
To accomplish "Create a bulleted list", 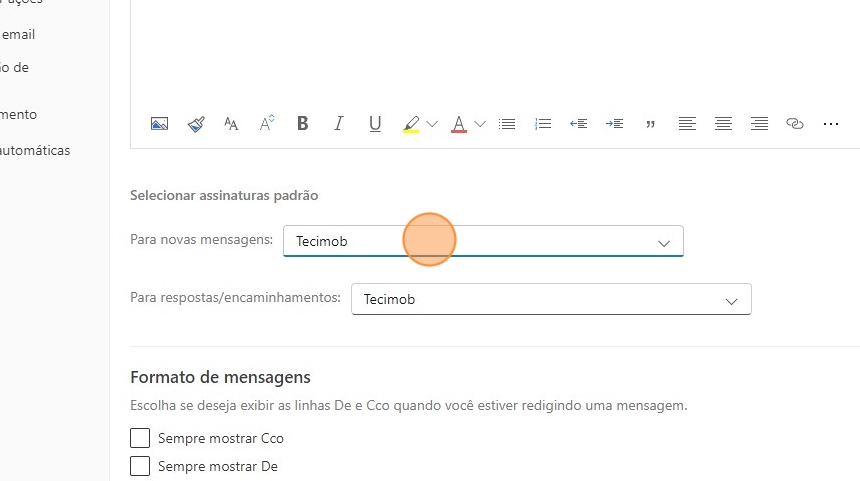I will tap(507, 124).
